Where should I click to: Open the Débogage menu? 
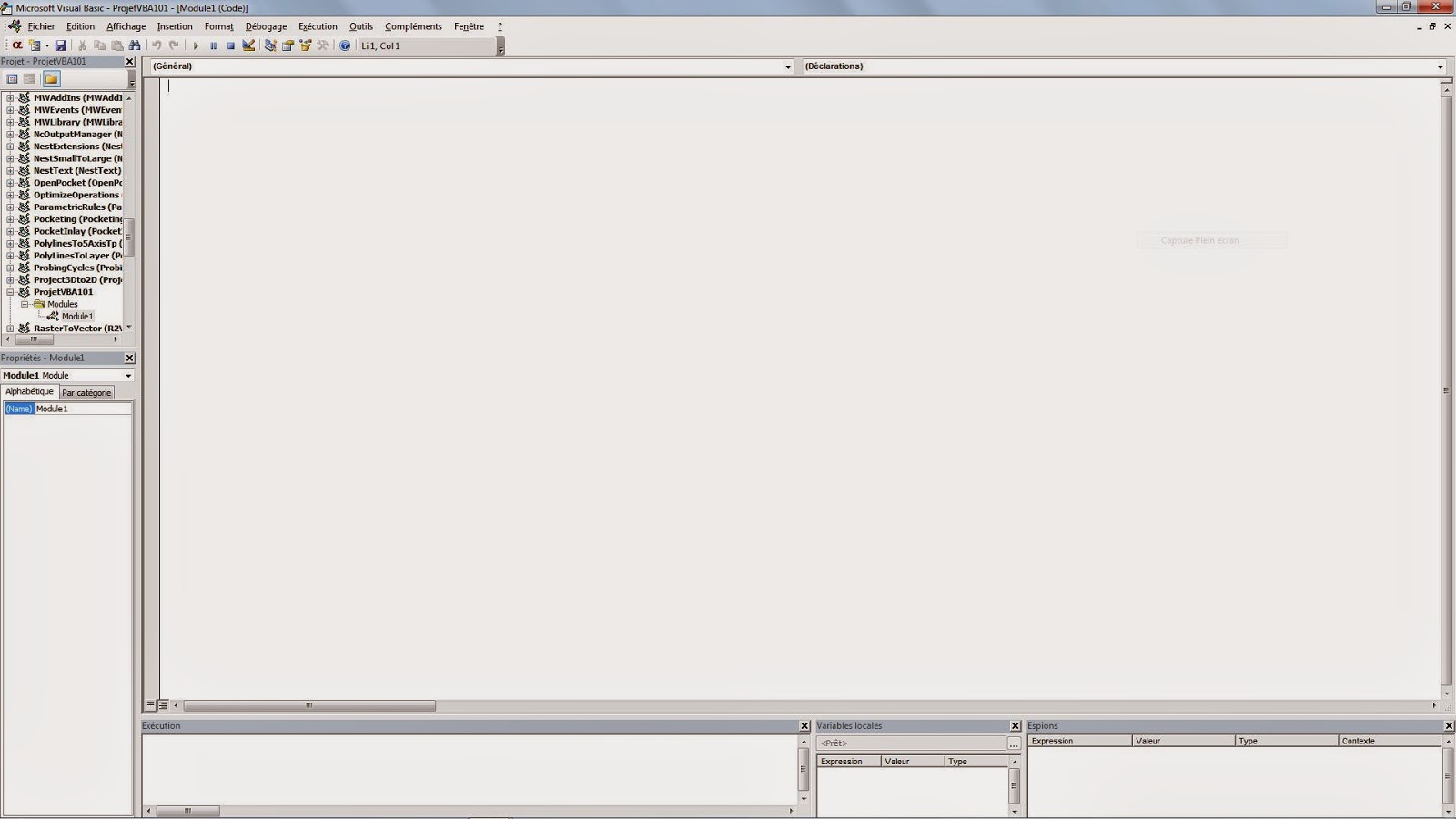(266, 26)
